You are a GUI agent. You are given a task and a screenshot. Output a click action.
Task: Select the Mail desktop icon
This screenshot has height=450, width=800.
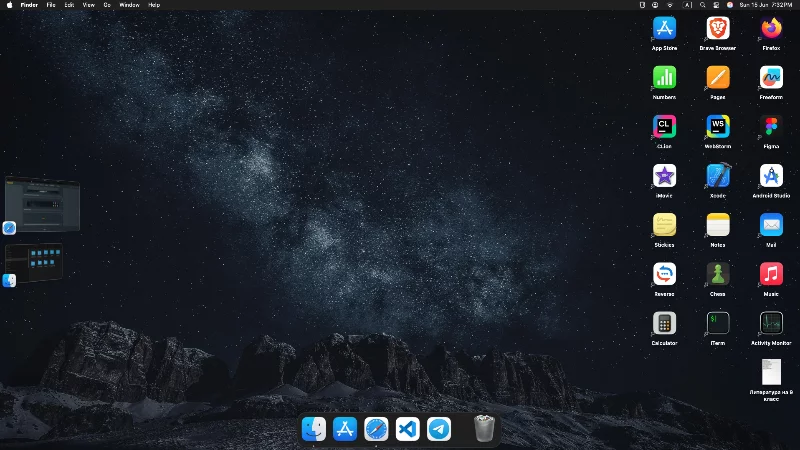pos(771,225)
